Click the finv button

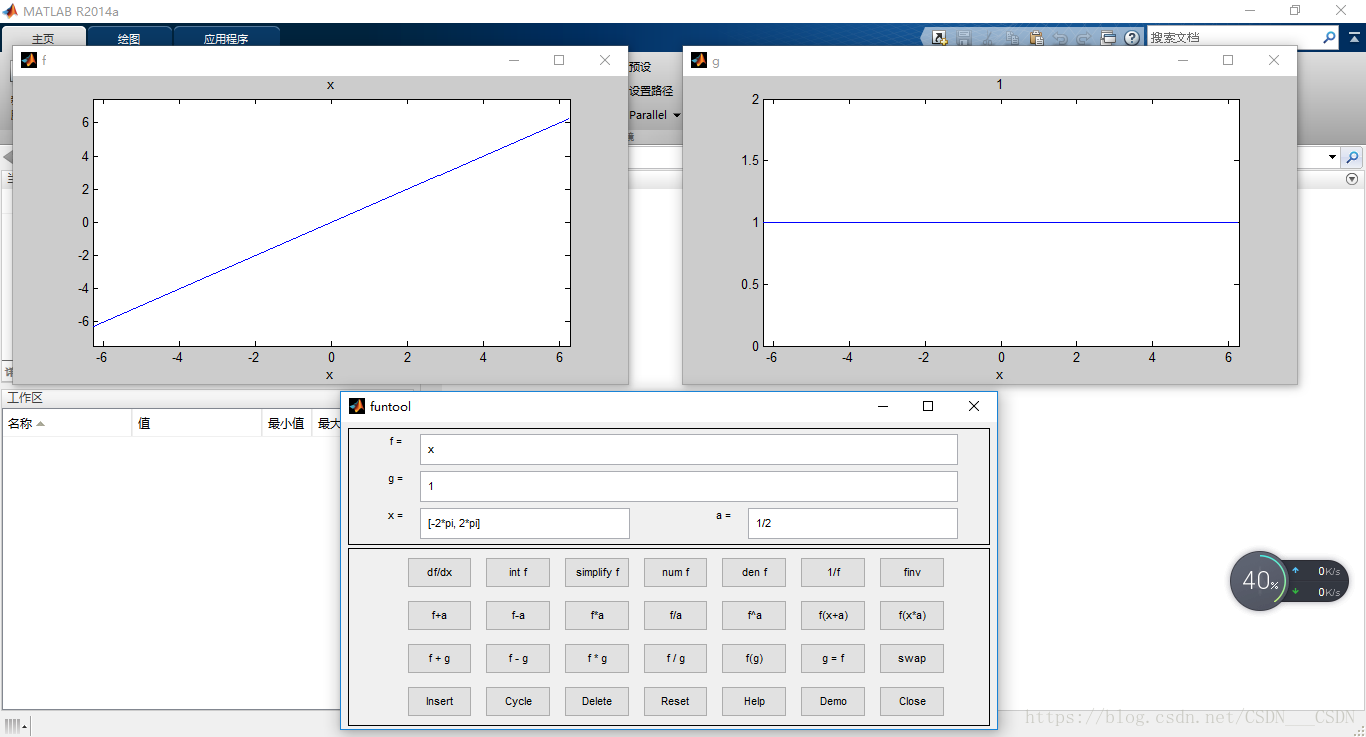click(x=912, y=573)
